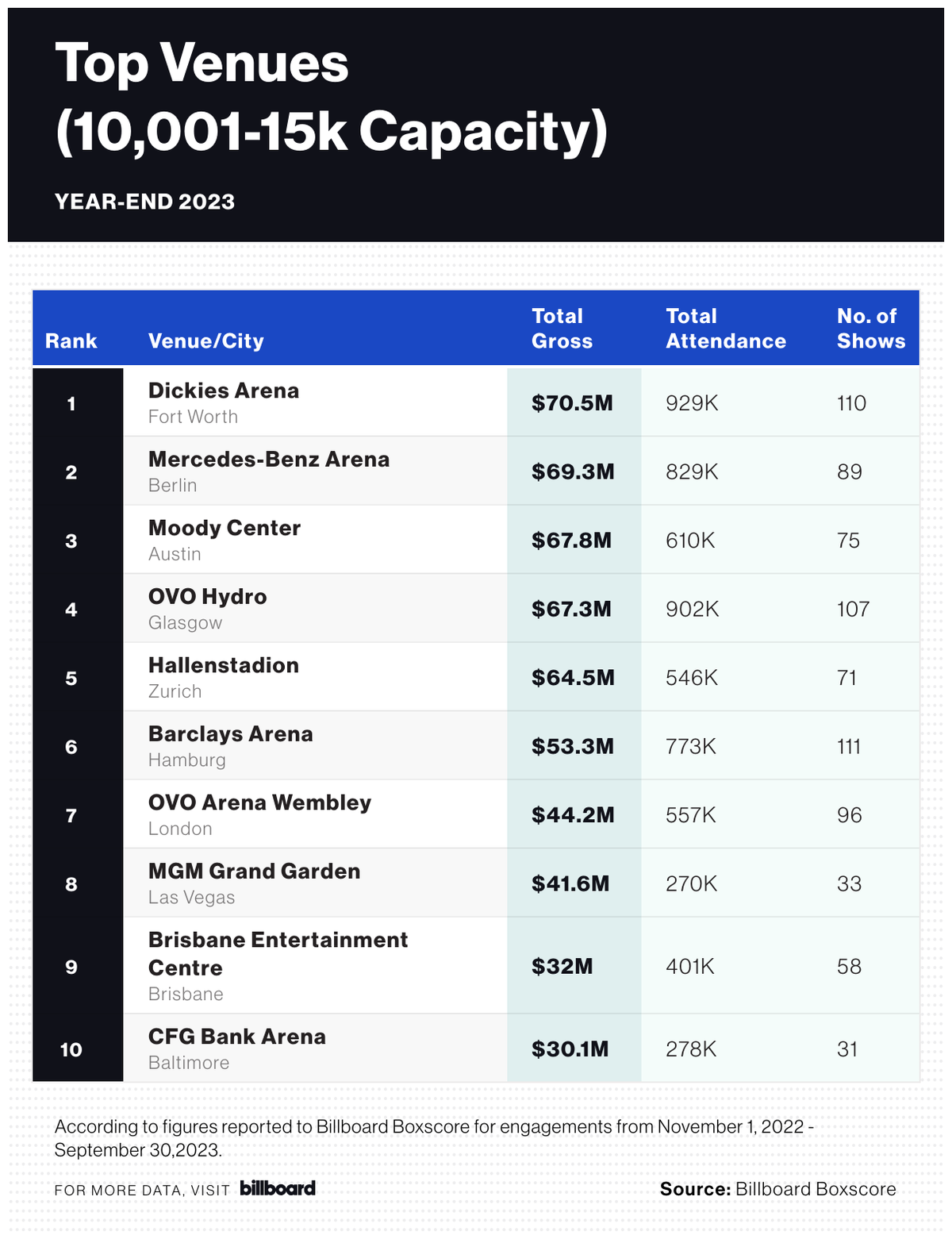Select the Dickies Arena venue name

pos(224,391)
